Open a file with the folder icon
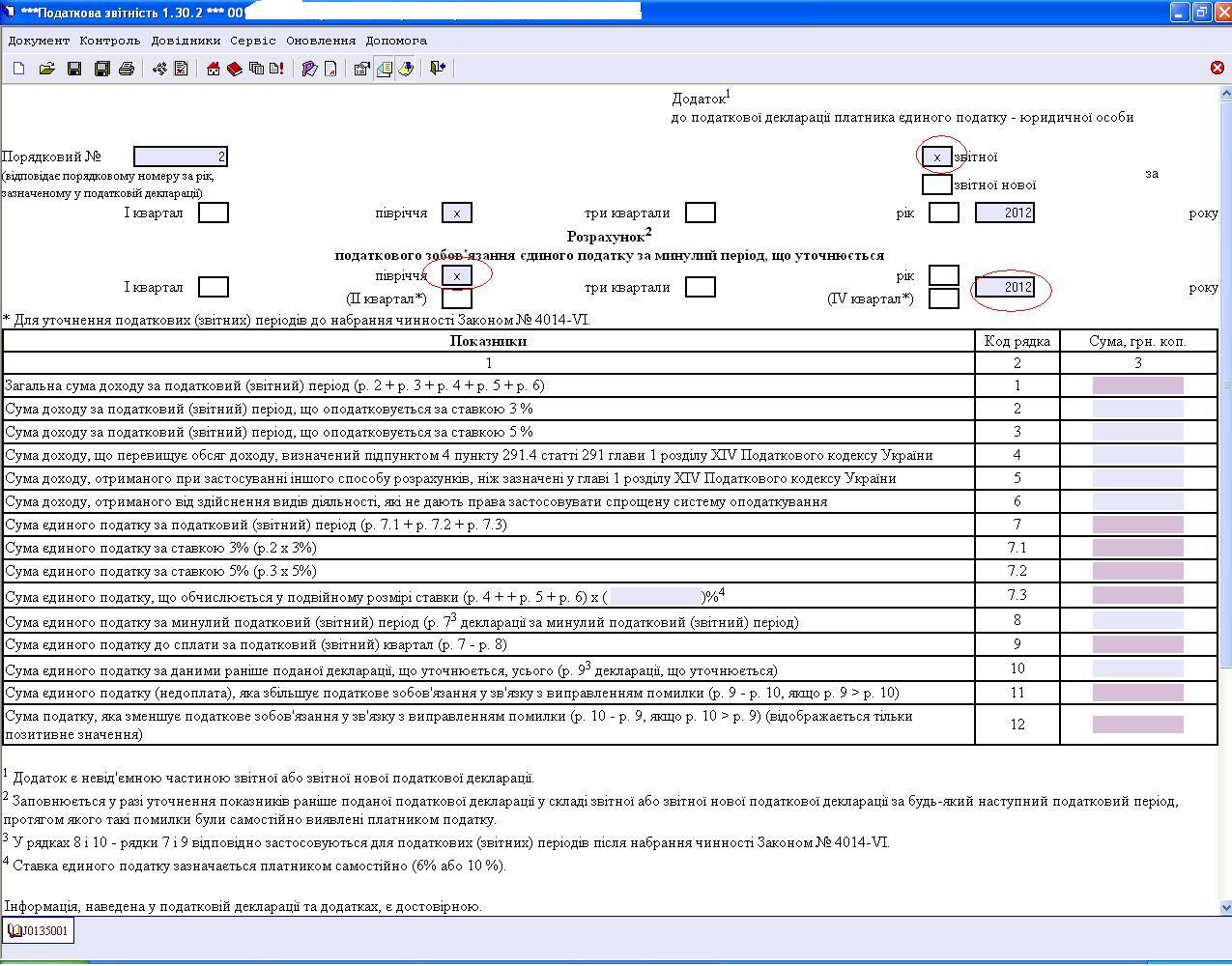This screenshot has height=966, width=1232. pyautogui.click(x=46, y=69)
